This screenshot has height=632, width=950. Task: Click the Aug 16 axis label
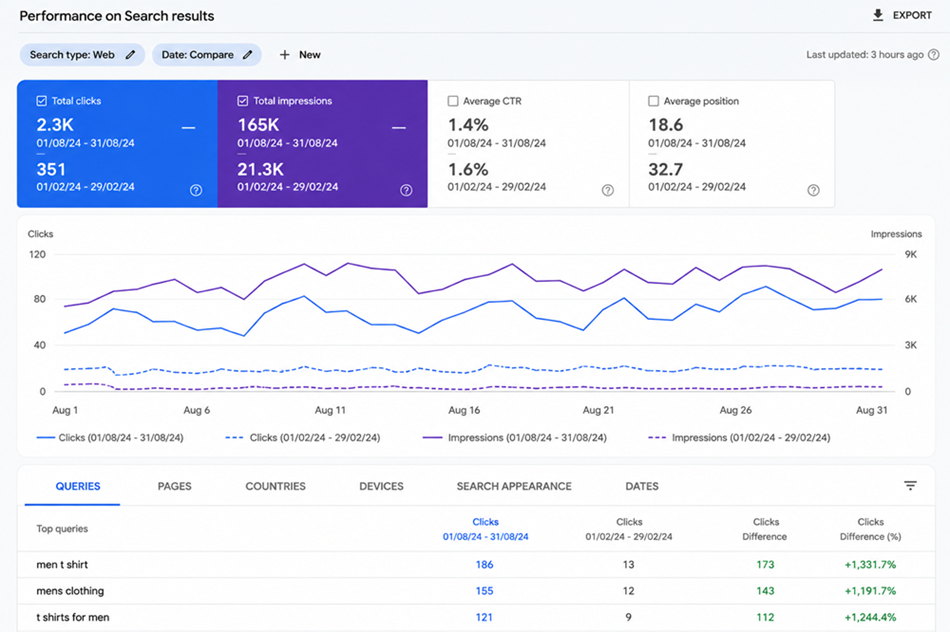(x=464, y=410)
